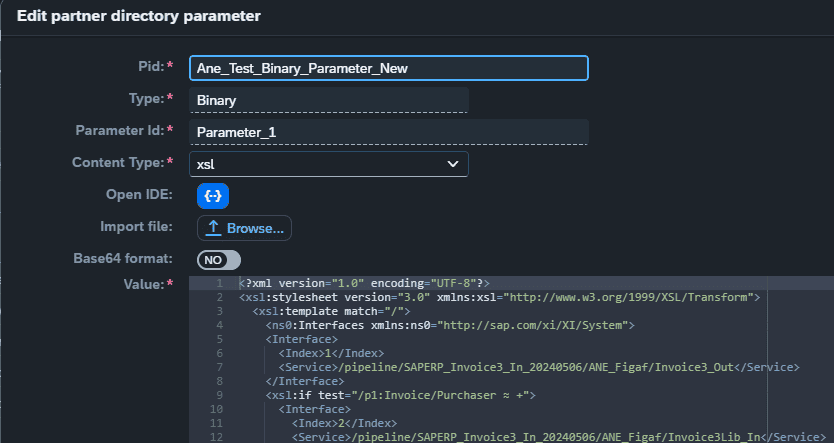
Task: Click the ns0:Interfaces namespace line
Action: (x=450, y=325)
